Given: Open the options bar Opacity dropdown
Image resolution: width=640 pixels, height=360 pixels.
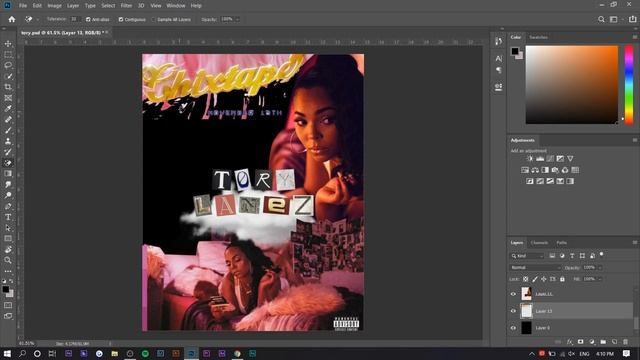Looking at the screenshot, I should coord(238,19).
